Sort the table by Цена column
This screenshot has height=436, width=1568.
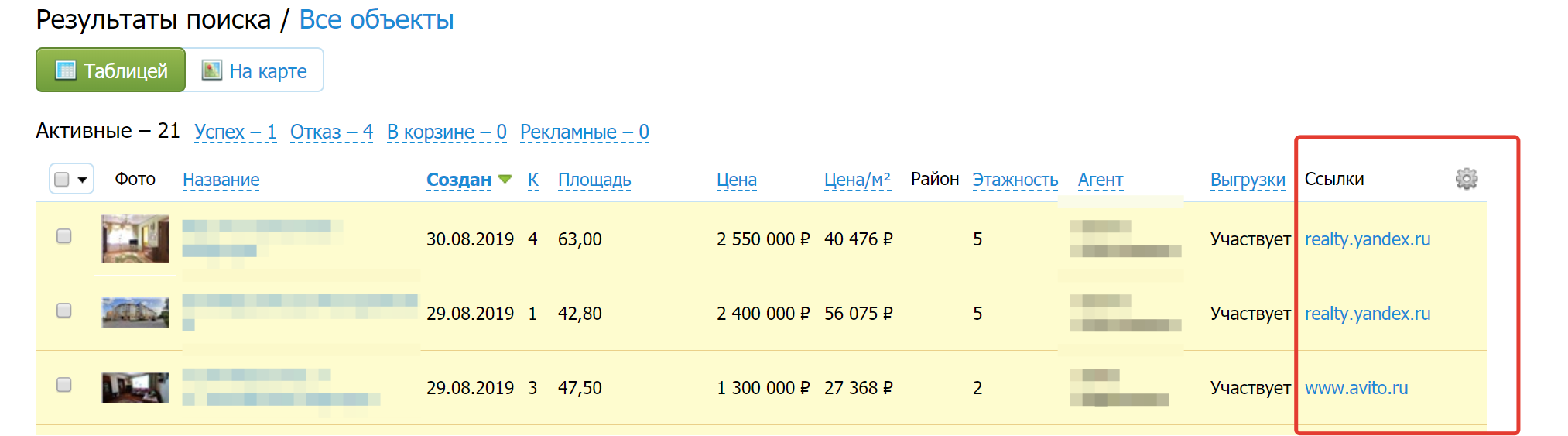(736, 180)
